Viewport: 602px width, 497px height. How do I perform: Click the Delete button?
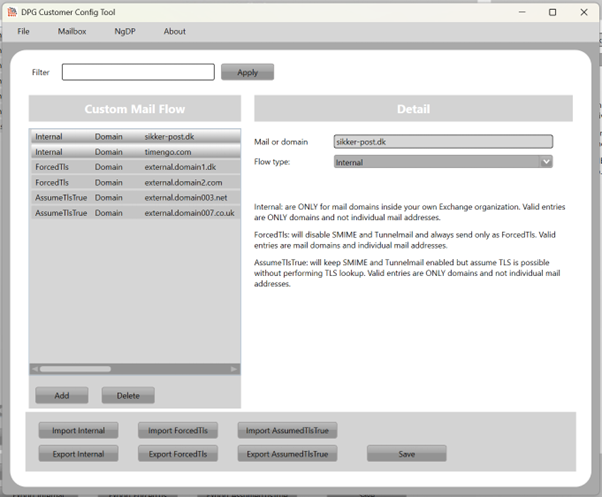[x=128, y=396]
